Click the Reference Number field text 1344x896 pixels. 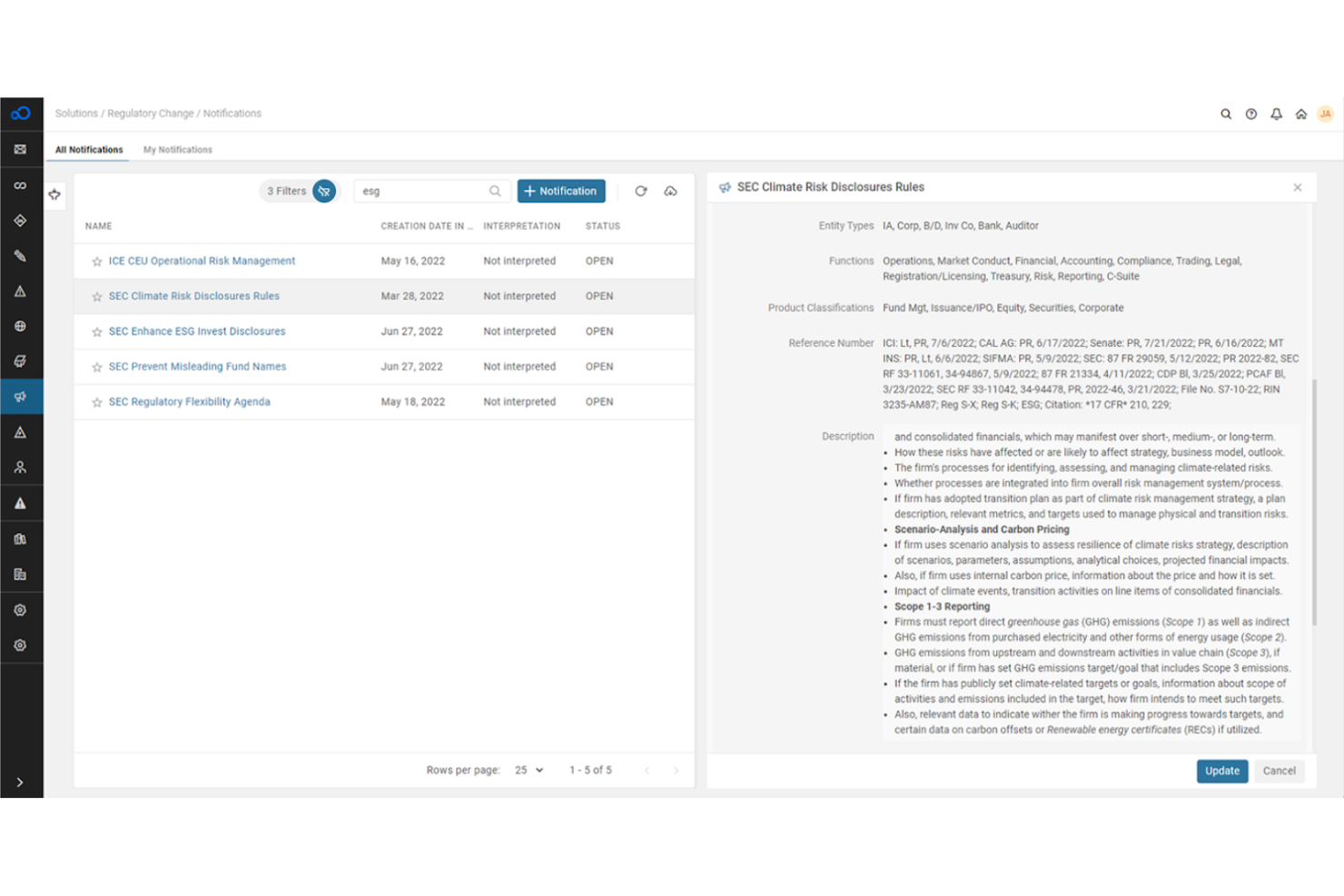click(1091, 374)
